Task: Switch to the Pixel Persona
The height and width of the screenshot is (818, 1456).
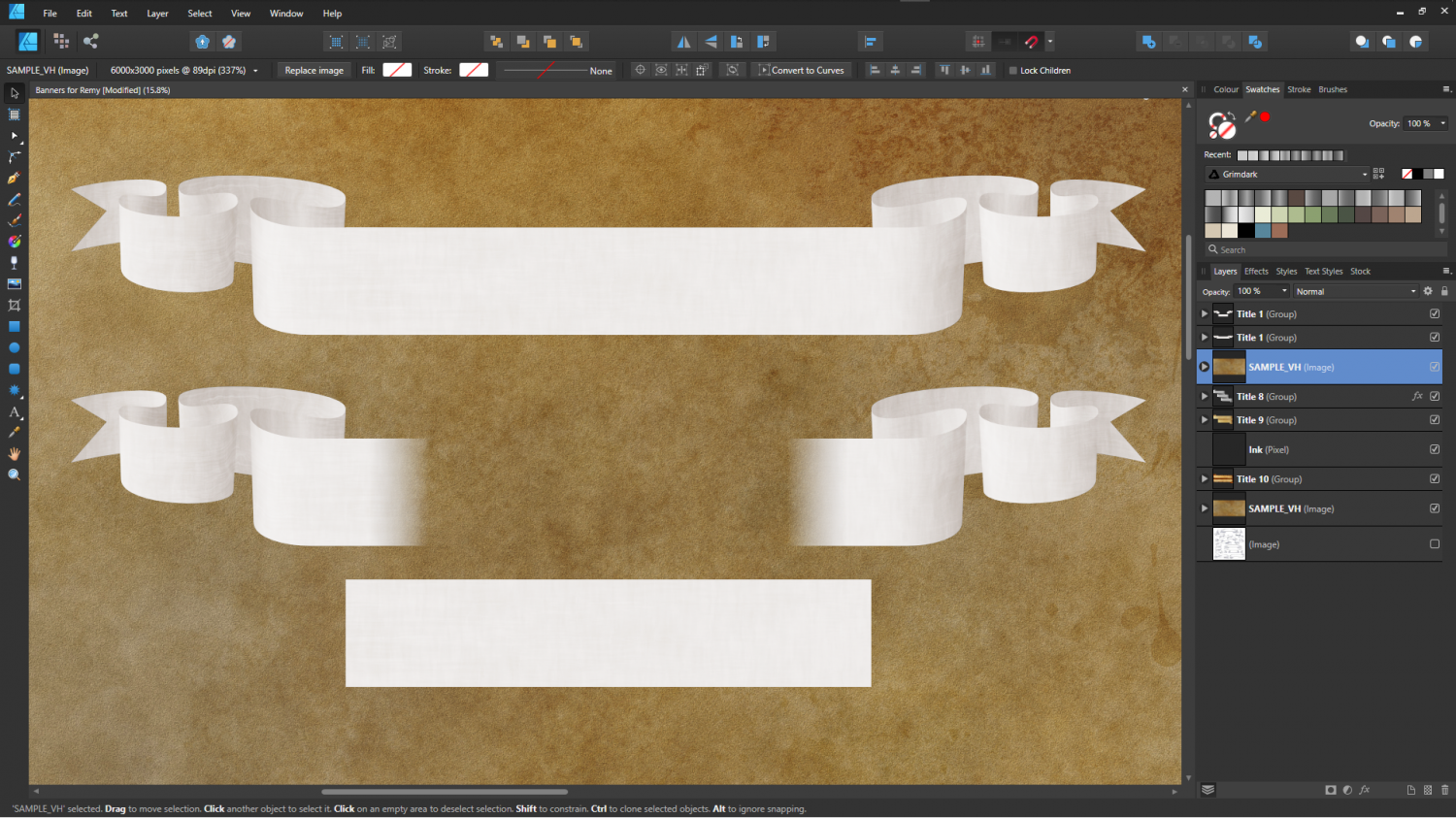Action: (x=61, y=41)
